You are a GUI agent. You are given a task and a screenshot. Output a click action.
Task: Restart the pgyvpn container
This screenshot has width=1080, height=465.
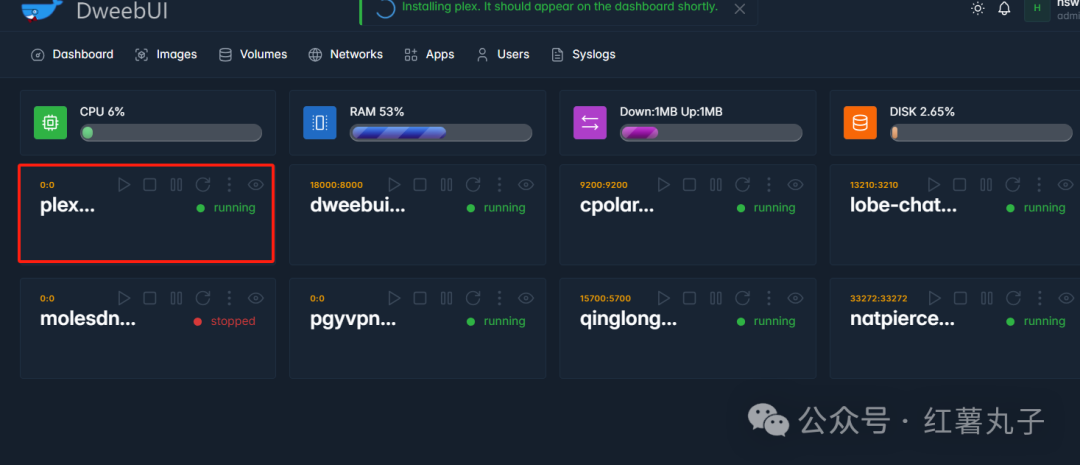point(472,298)
